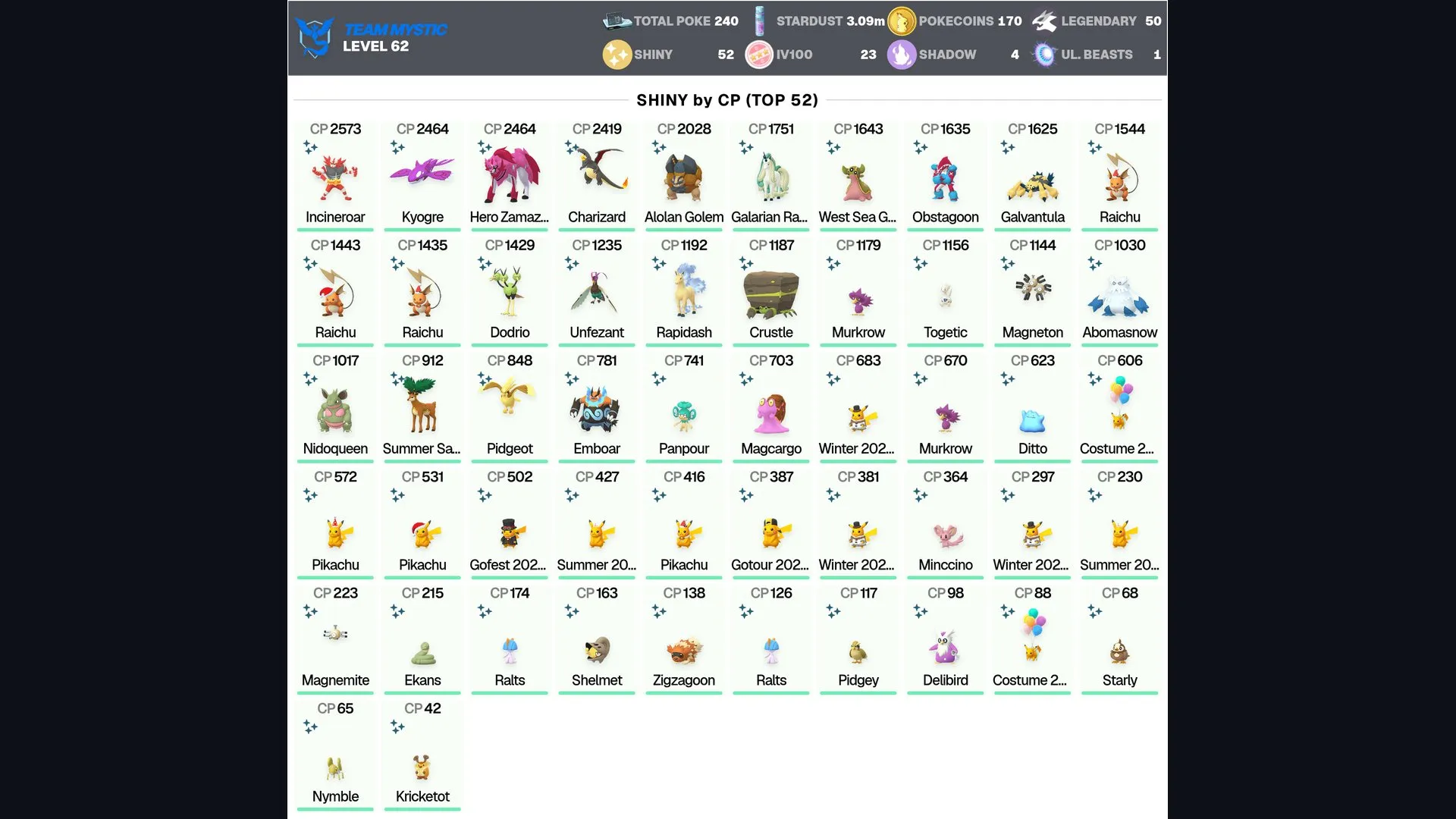Click the 'SHINY by CP (TOP 52)' heading
The height and width of the screenshot is (819, 1456).
click(727, 100)
